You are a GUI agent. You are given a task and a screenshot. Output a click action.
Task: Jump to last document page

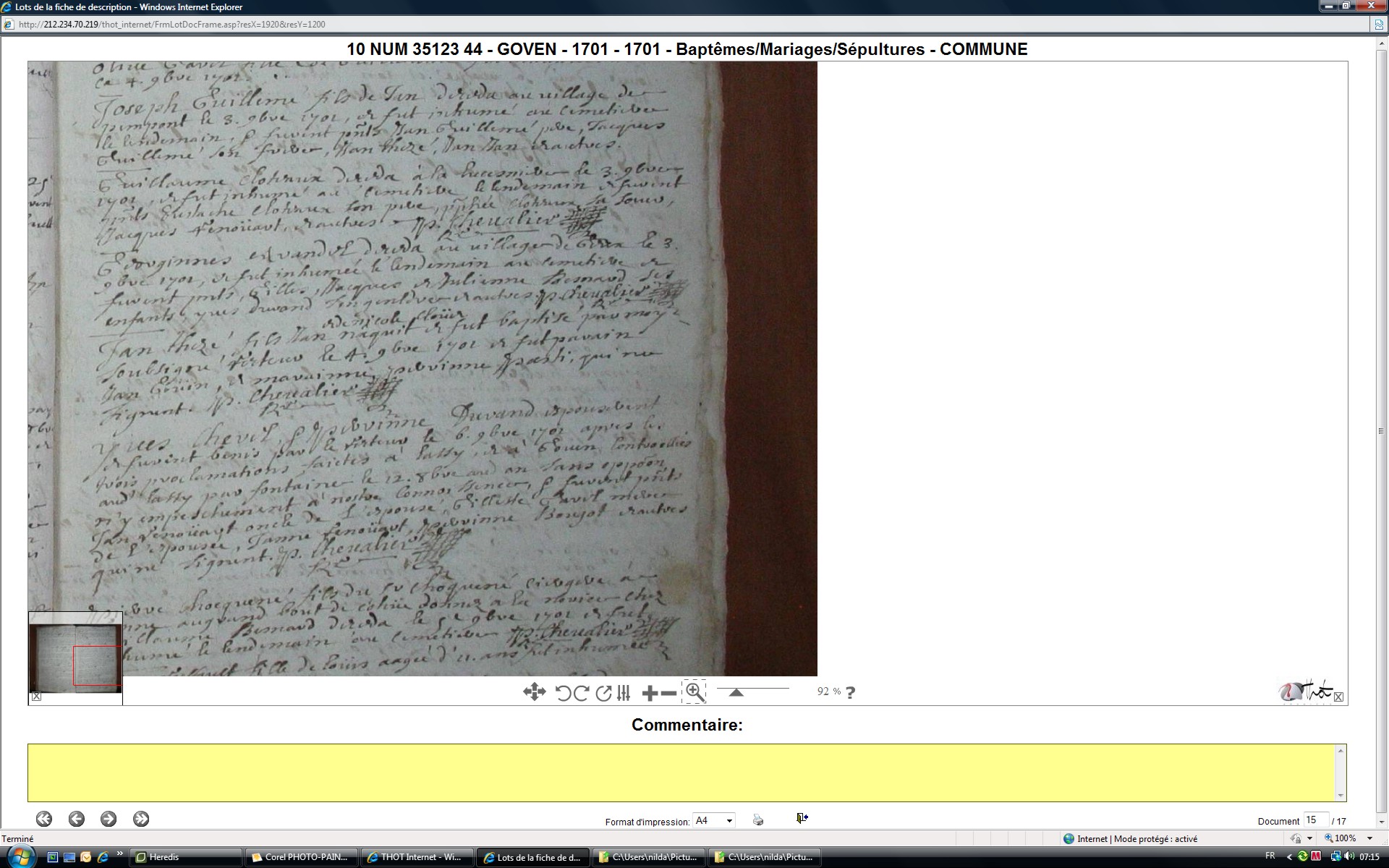click(141, 819)
